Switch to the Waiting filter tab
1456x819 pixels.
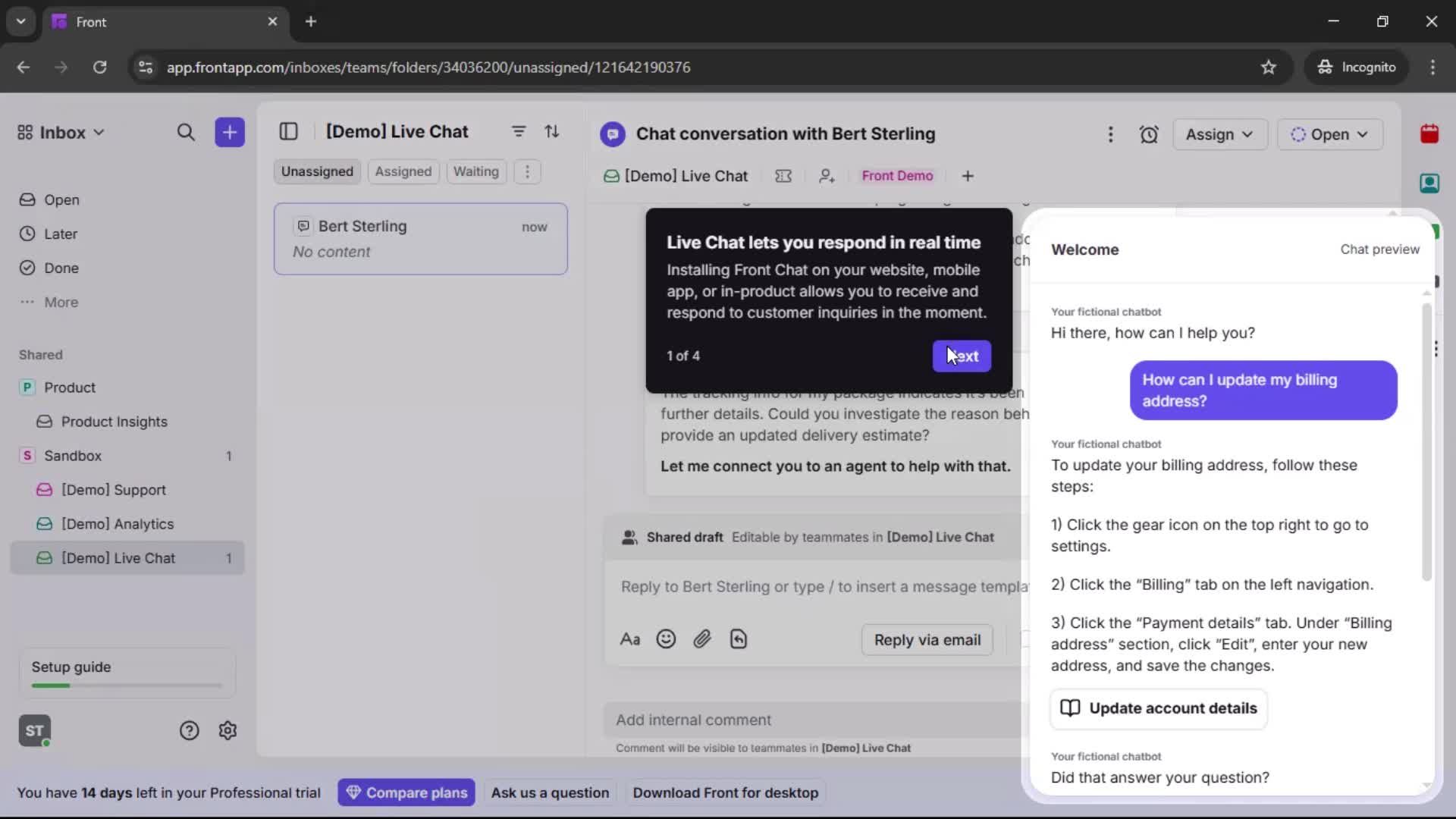tap(475, 171)
